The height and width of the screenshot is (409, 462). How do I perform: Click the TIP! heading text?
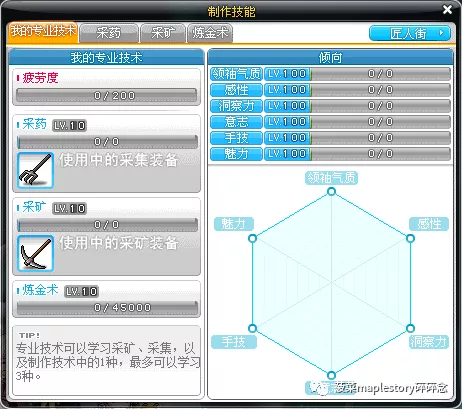(29, 335)
